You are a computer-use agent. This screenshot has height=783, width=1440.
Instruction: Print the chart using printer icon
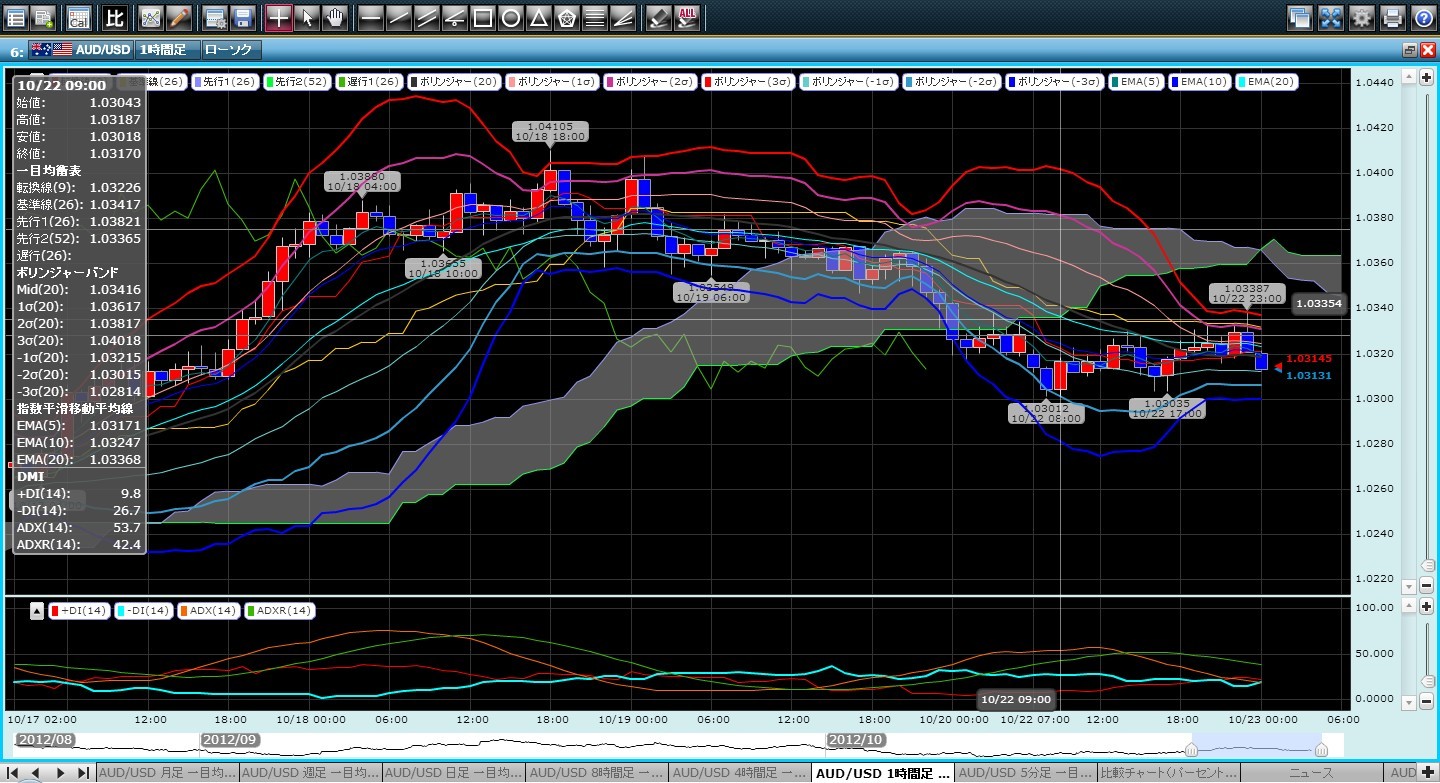point(1392,17)
